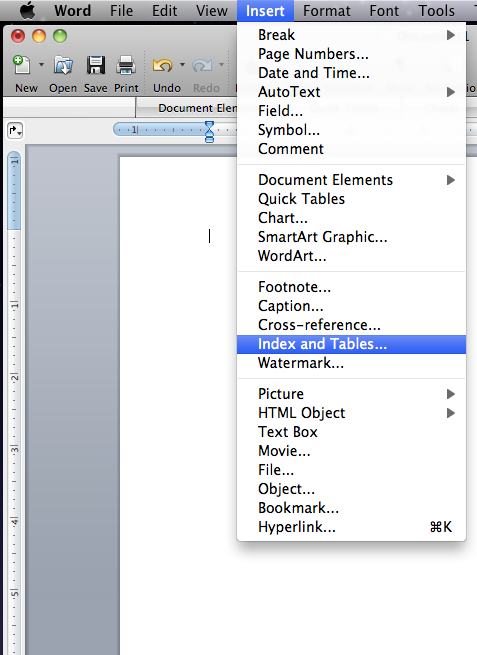Screen dimensions: 477x655
Task: Click the vertical ruler top margin section
Action: coord(14,190)
